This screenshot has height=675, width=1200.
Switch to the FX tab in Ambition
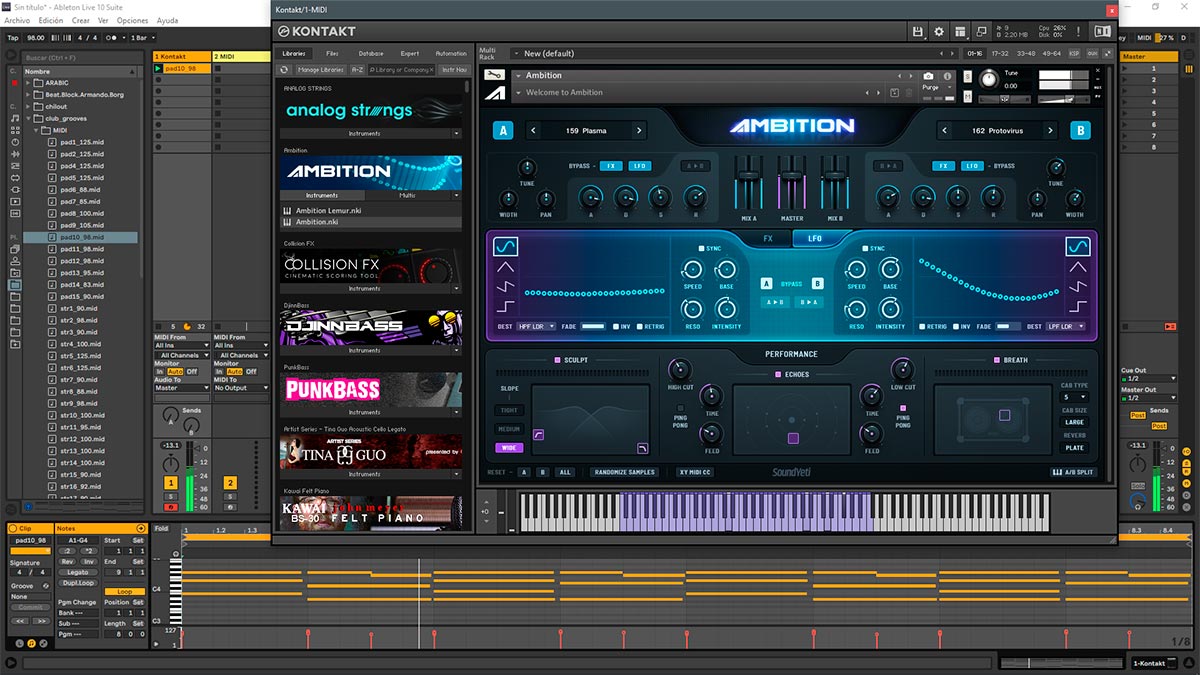[x=768, y=239]
